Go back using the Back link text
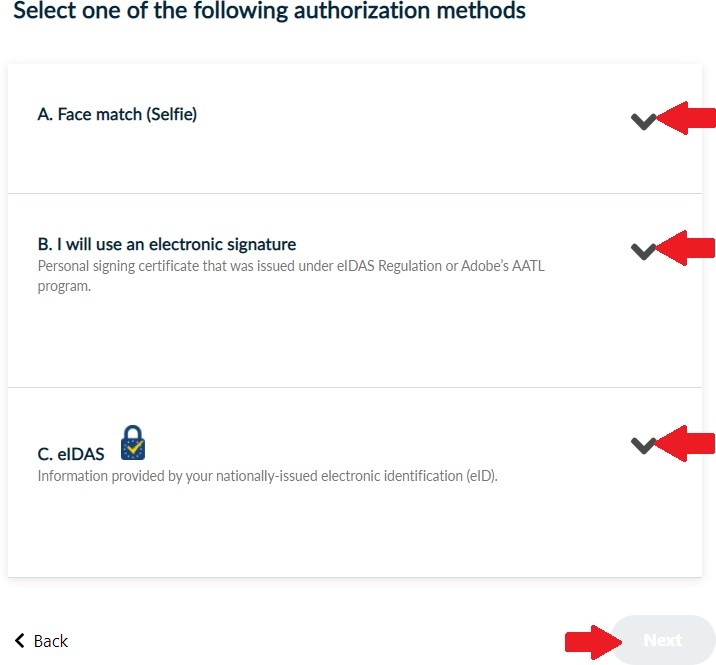This screenshot has height=665, width=716. pyautogui.click(x=51, y=641)
